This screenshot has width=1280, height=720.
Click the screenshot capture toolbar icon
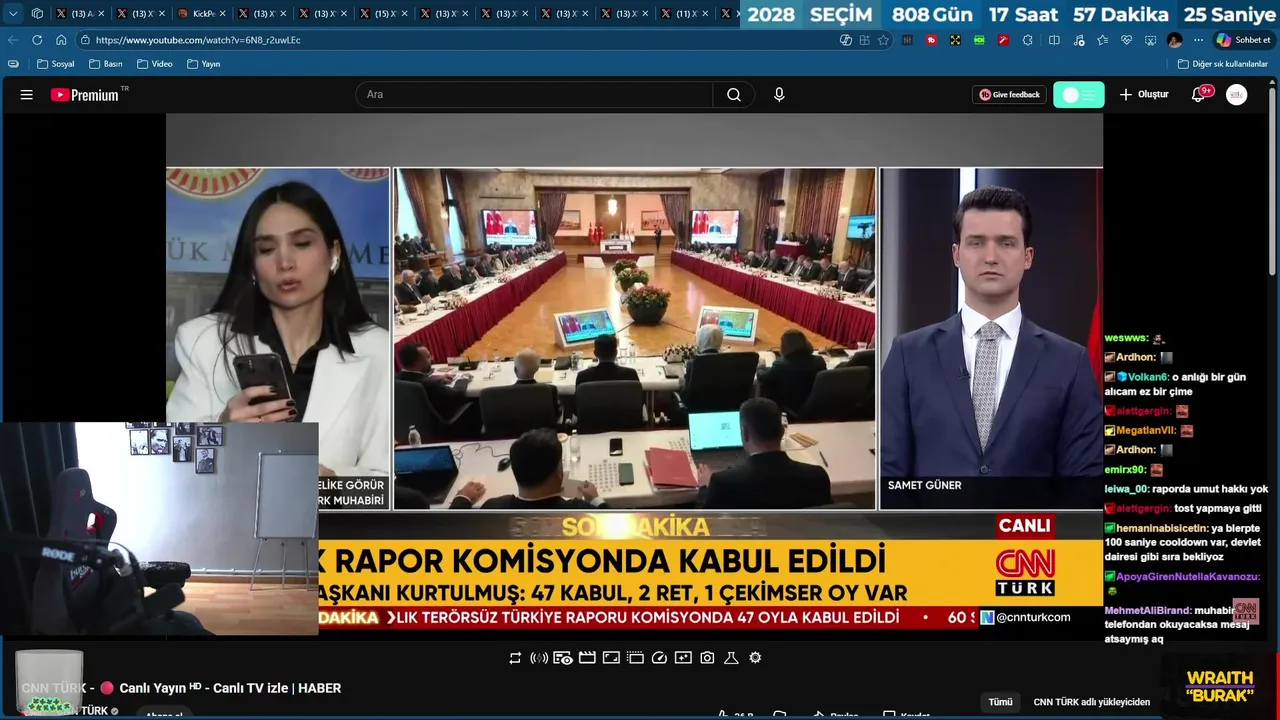tap(1150, 40)
